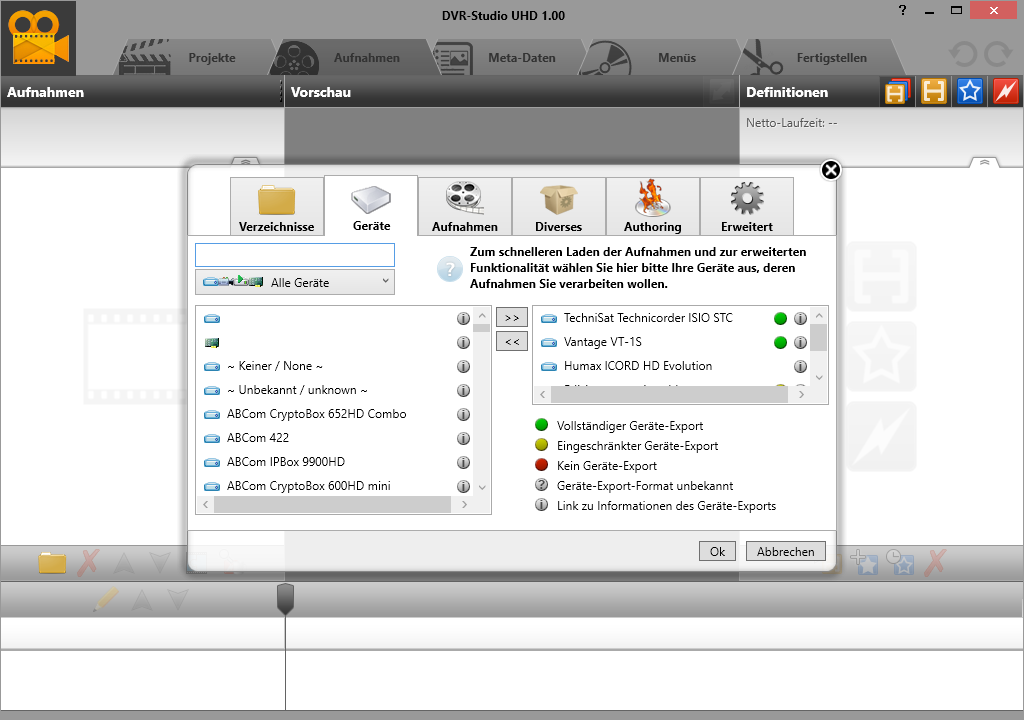The height and width of the screenshot is (720, 1024).
Task: Click the title bar help question mark
Action: point(903,10)
